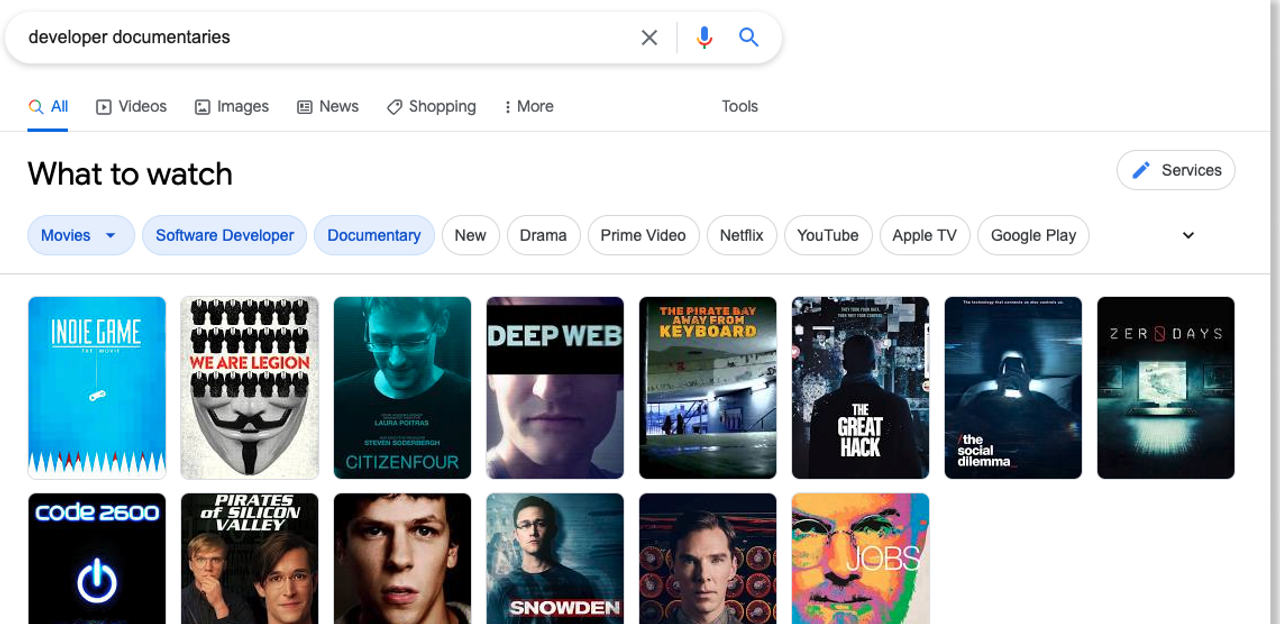
Task: Click the magnifying glass search icon
Action: [x=748, y=37]
